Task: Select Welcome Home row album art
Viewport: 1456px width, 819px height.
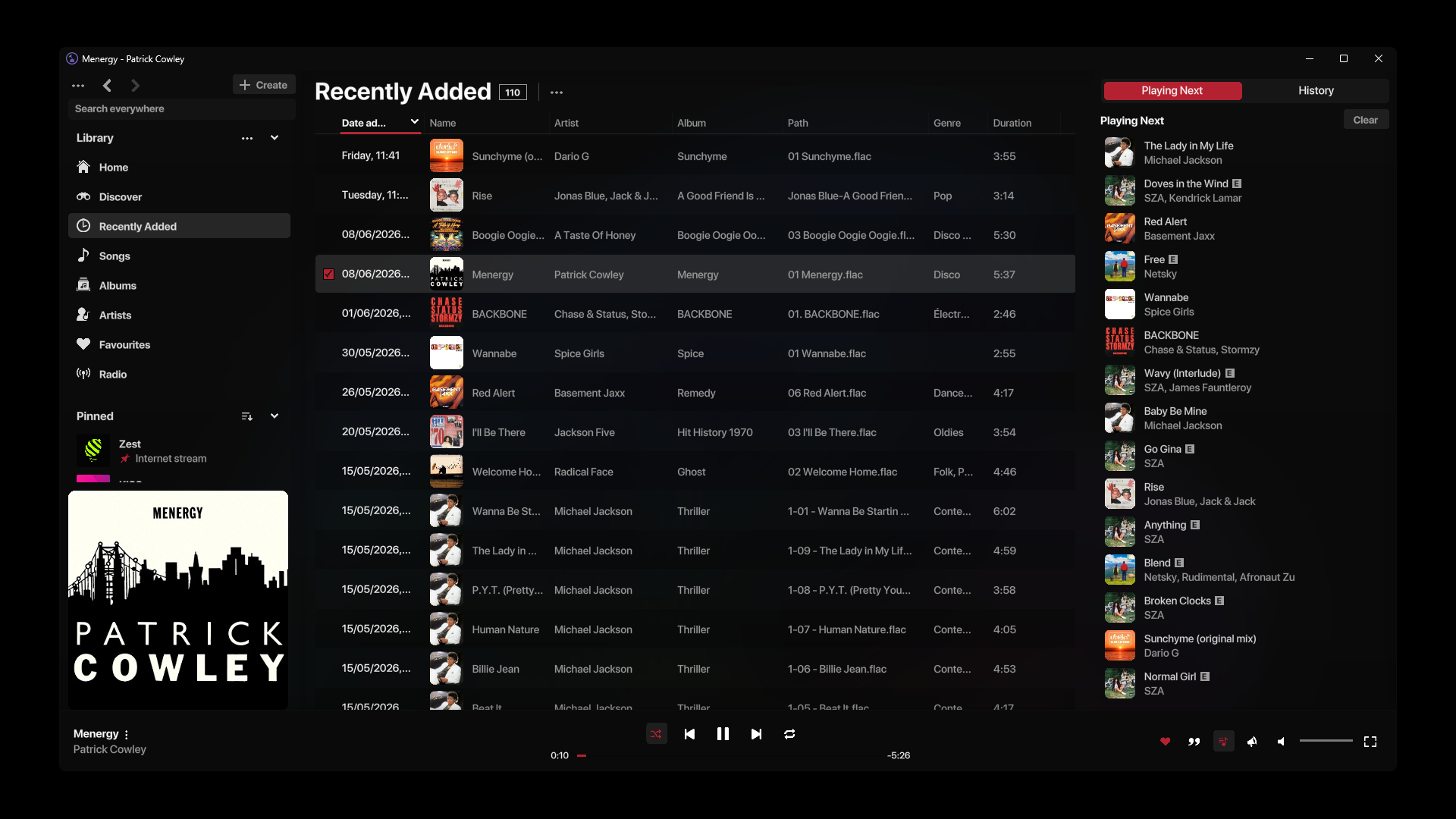Action: point(447,472)
